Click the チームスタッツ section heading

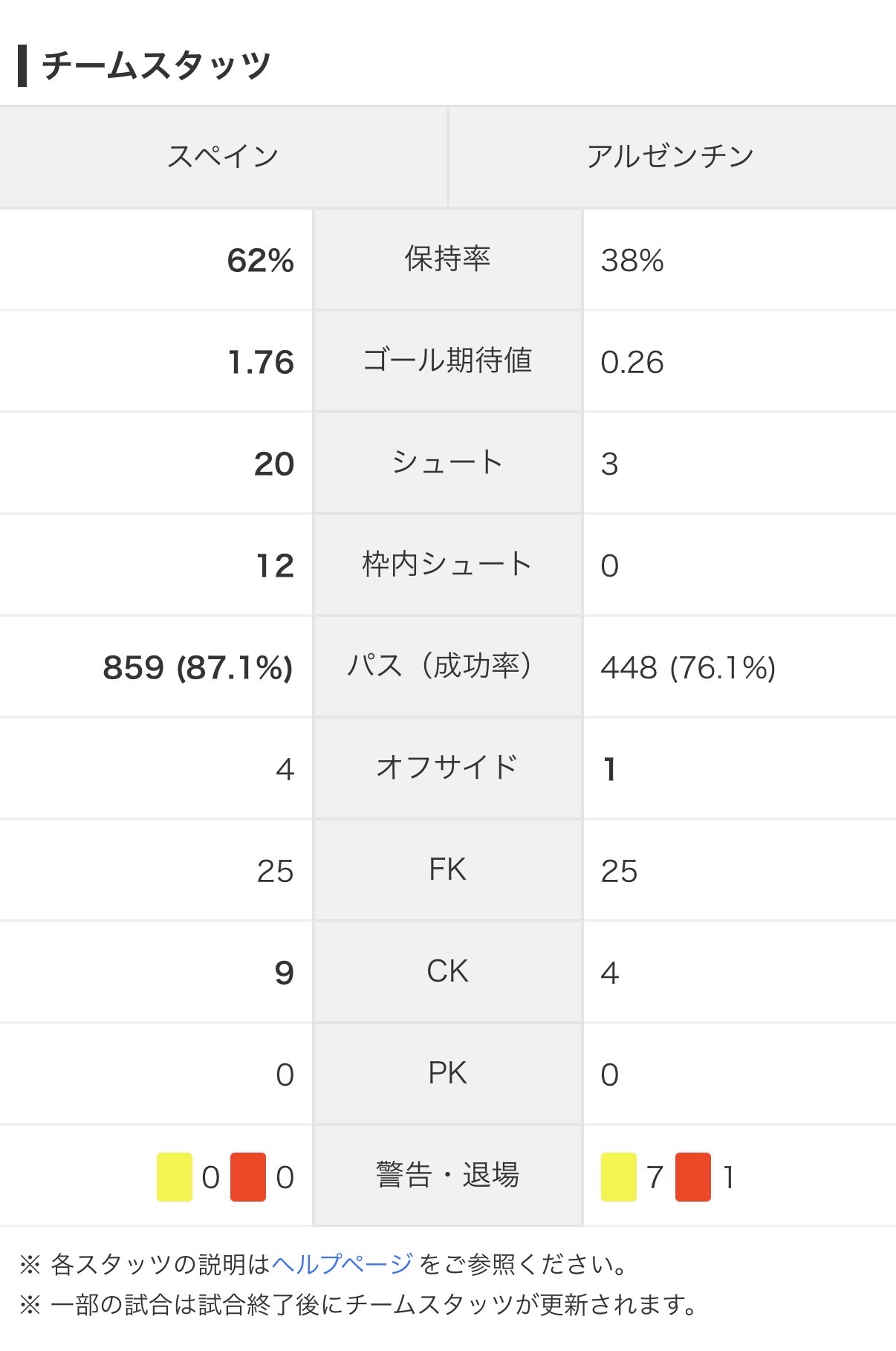coord(156,65)
